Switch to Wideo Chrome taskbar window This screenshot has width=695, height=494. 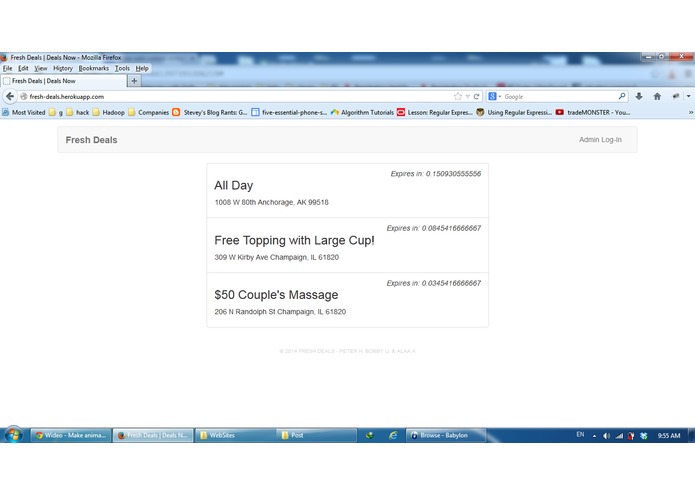[x=71, y=436]
